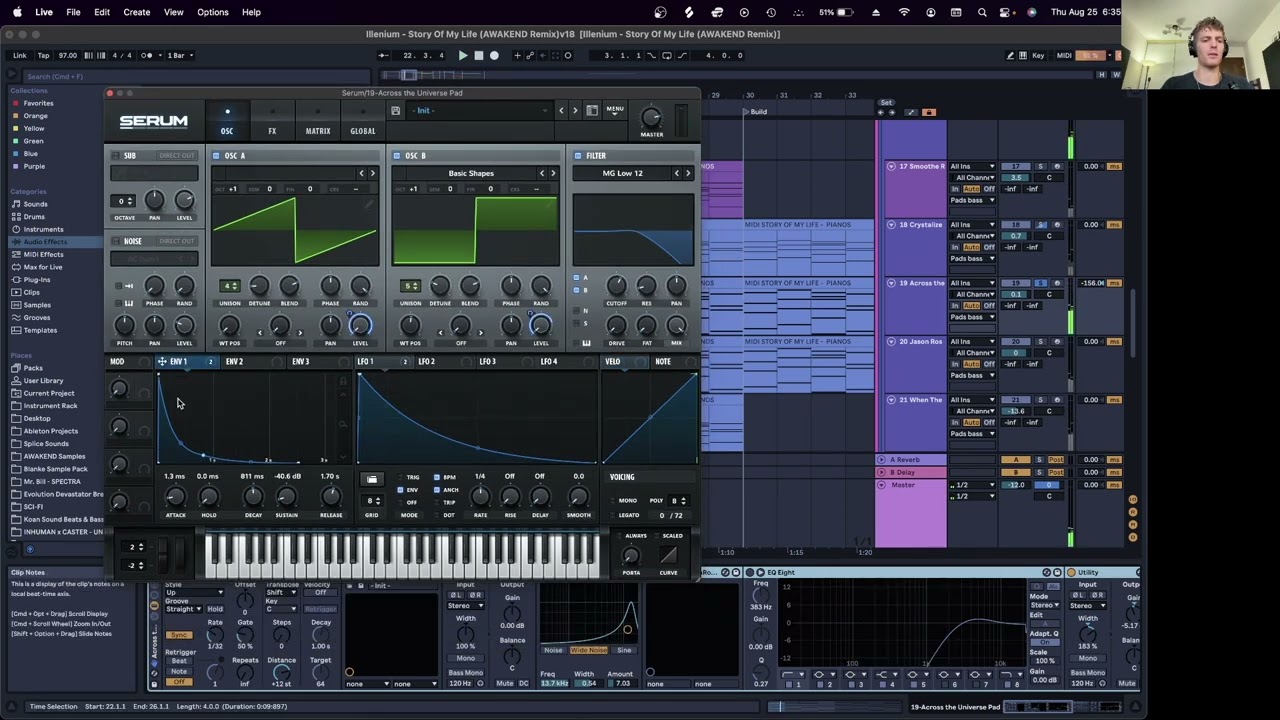Open the Apple menu

17,12
